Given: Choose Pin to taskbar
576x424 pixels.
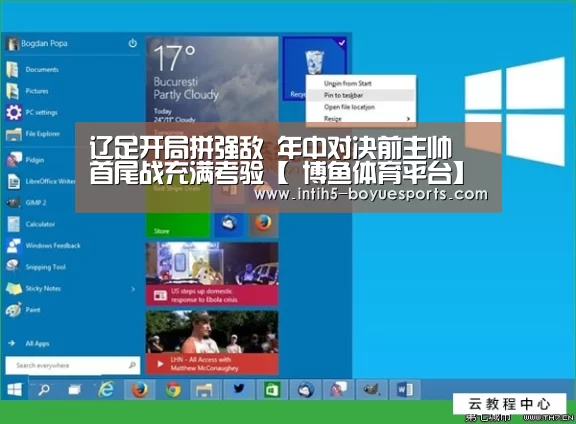Looking at the screenshot, I should (343, 95).
